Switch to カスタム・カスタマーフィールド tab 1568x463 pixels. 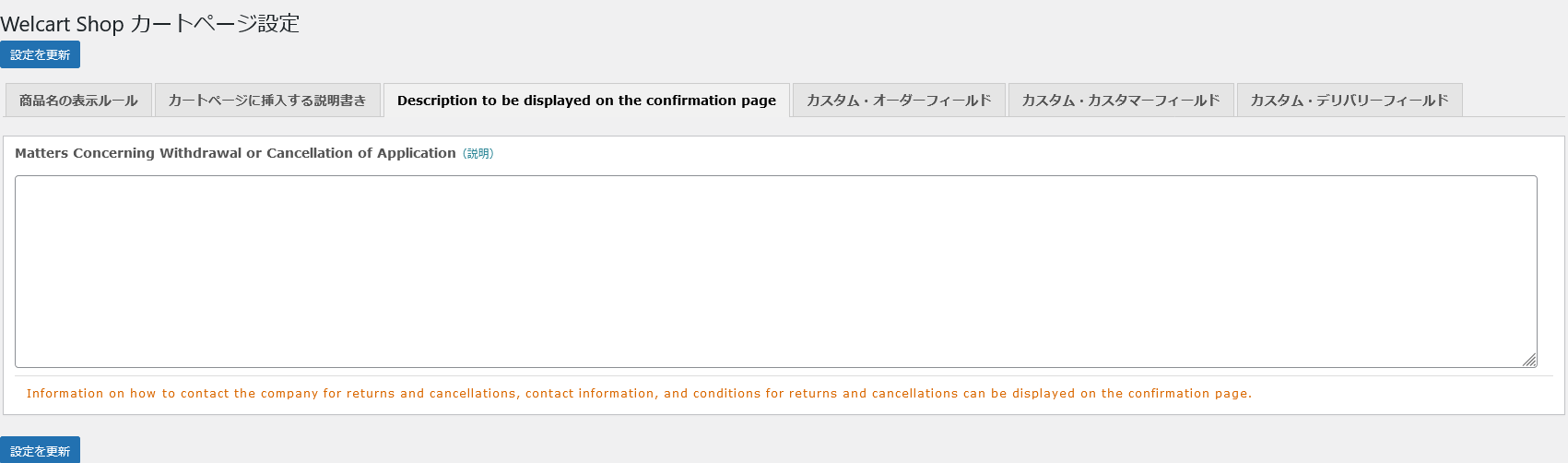pyautogui.click(x=1121, y=100)
